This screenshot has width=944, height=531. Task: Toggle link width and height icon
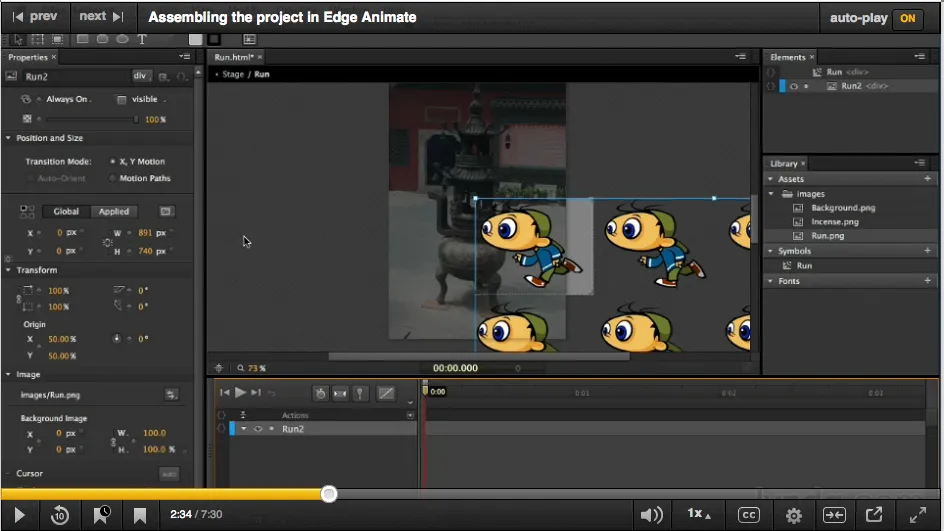point(107,242)
